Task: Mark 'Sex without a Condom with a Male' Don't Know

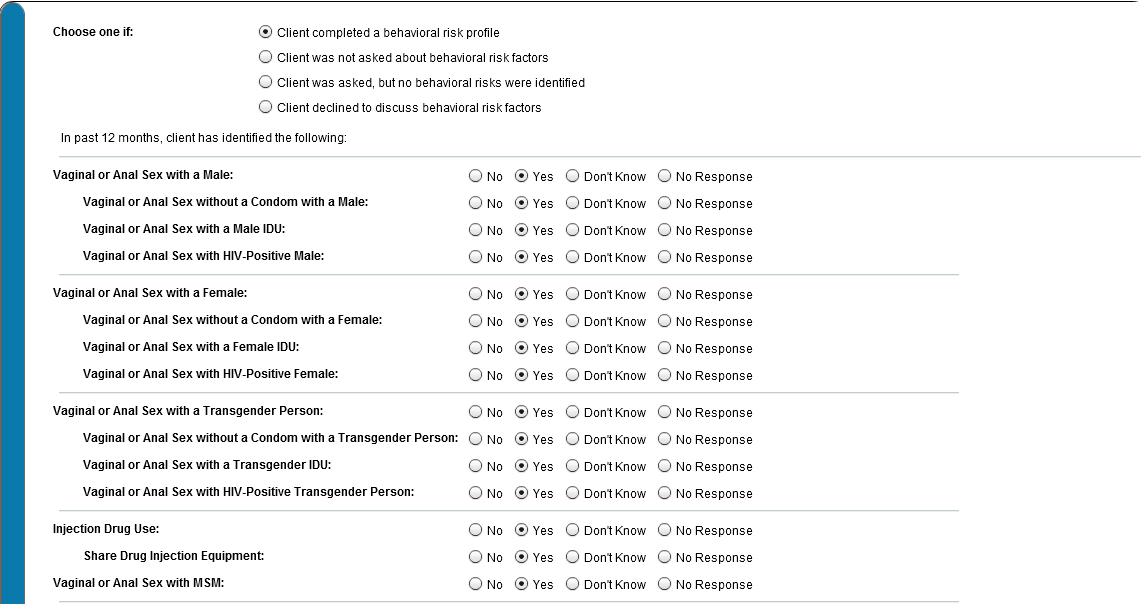Action: click(x=572, y=203)
